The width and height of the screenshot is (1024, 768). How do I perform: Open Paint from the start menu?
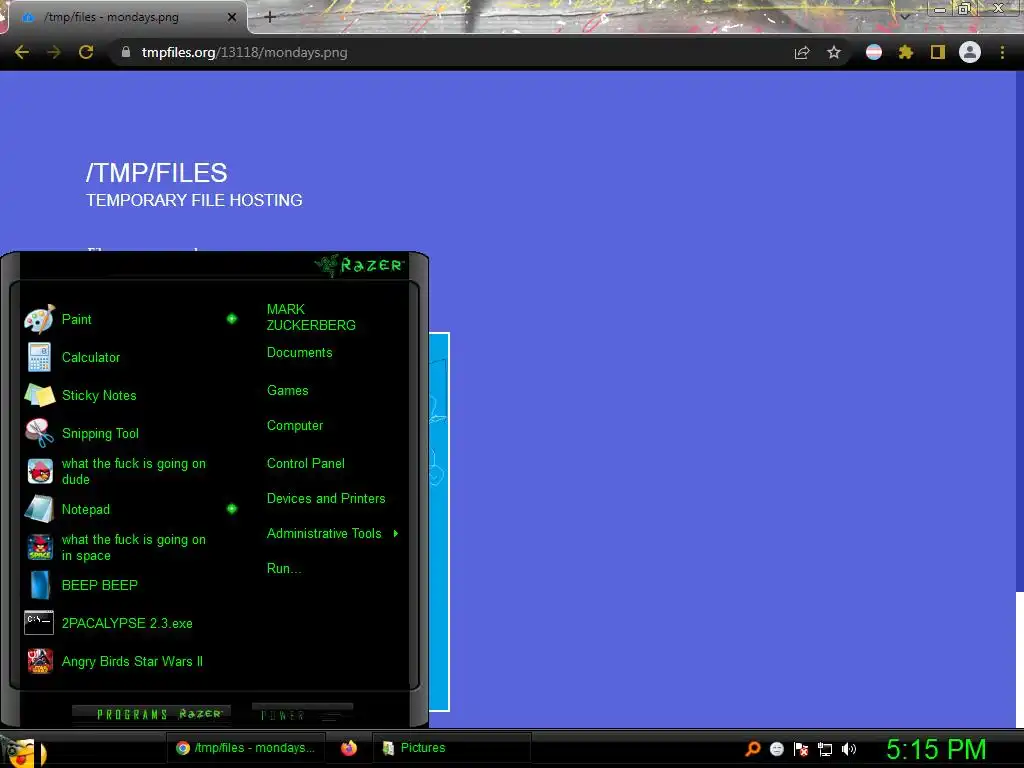pos(76,319)
